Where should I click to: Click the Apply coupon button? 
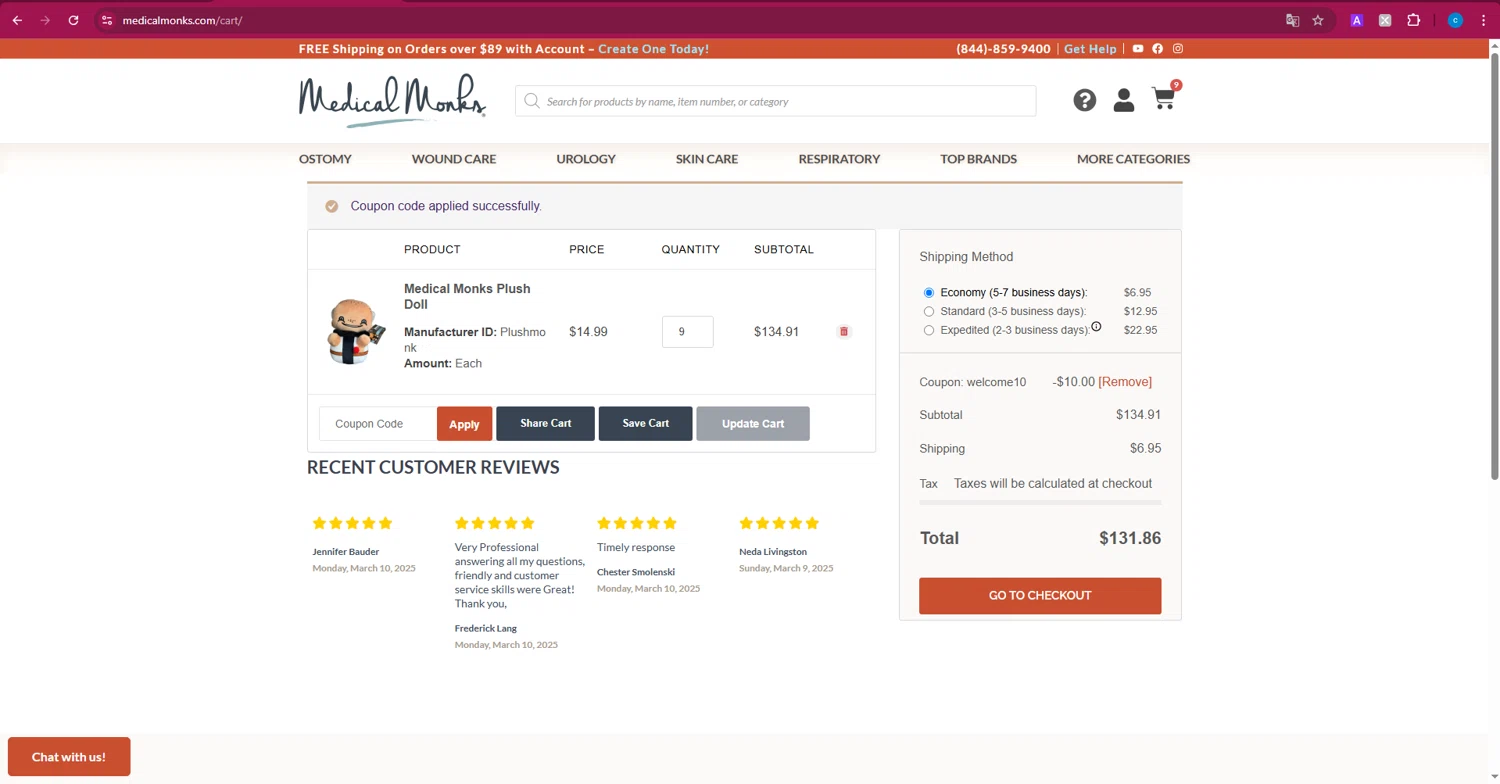coord(464,424)
